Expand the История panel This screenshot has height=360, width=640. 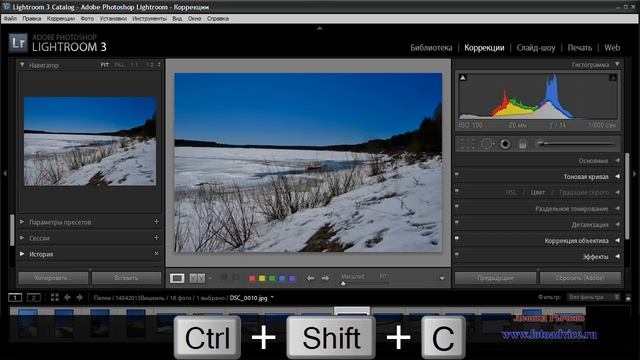point(22,253)
